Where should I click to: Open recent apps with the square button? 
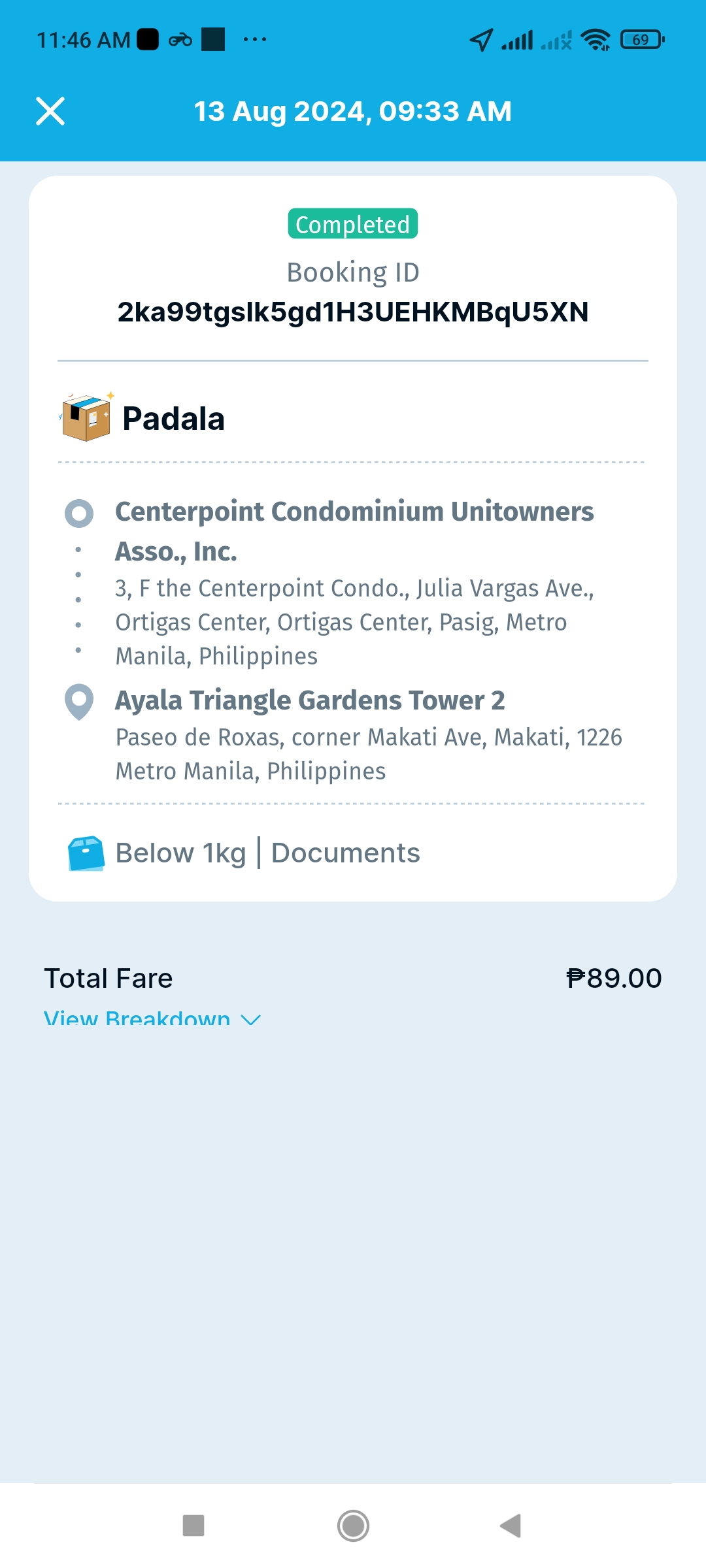[193, 1526]
